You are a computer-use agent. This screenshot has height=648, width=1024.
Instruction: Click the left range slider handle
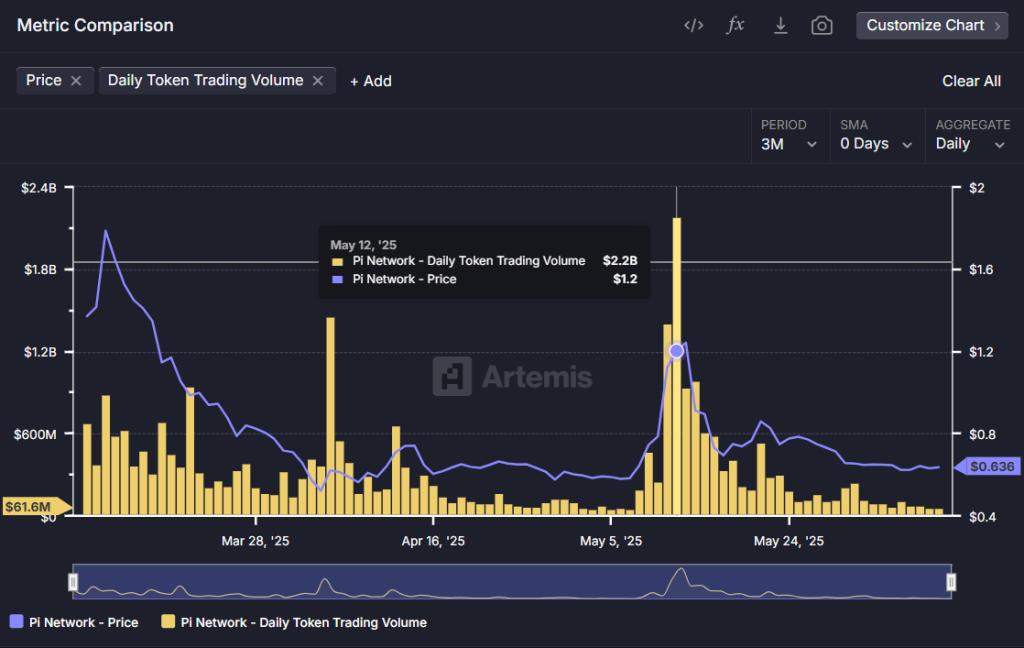coord(73,581)
